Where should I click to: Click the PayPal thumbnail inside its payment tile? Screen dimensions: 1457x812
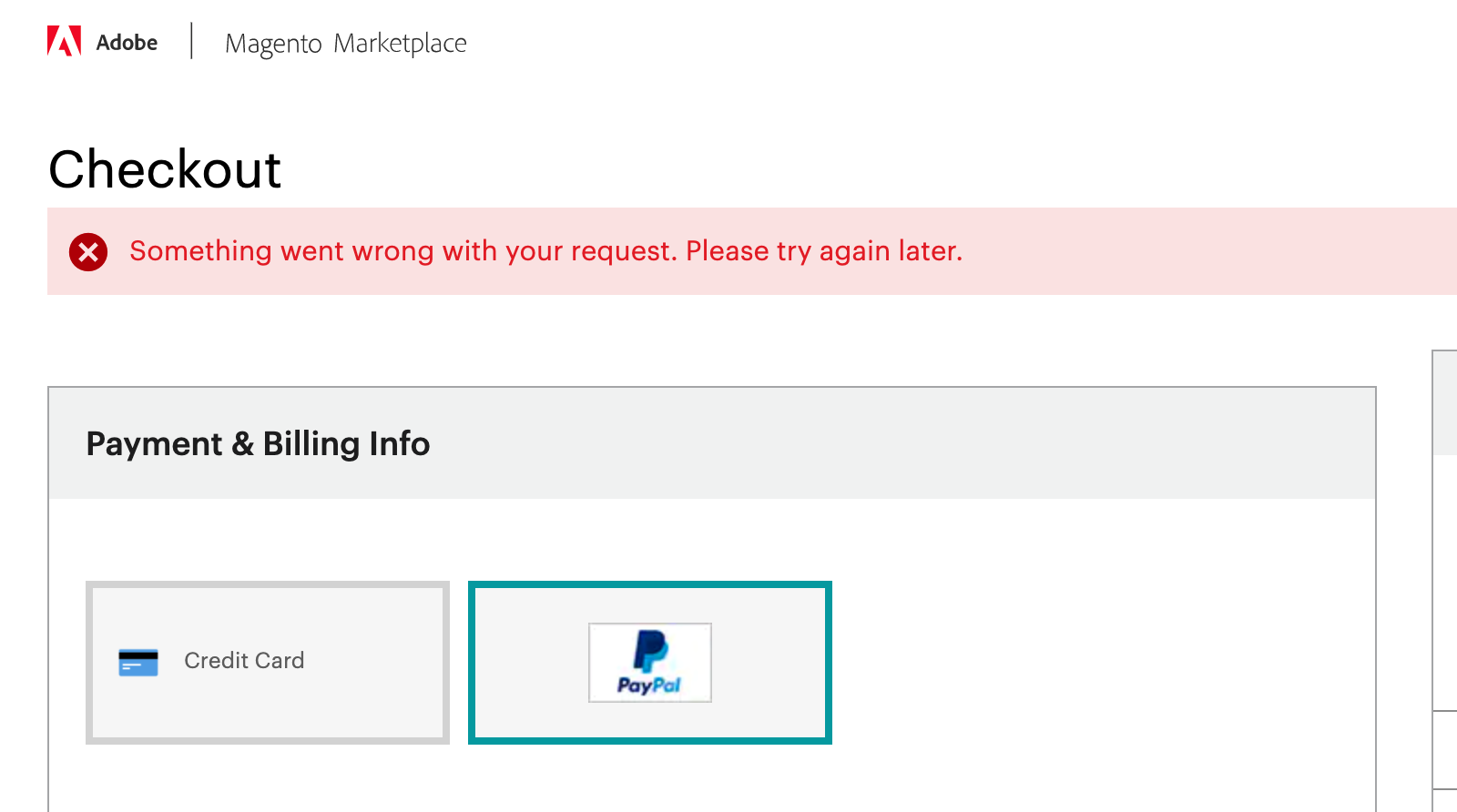tap(649, 663)
